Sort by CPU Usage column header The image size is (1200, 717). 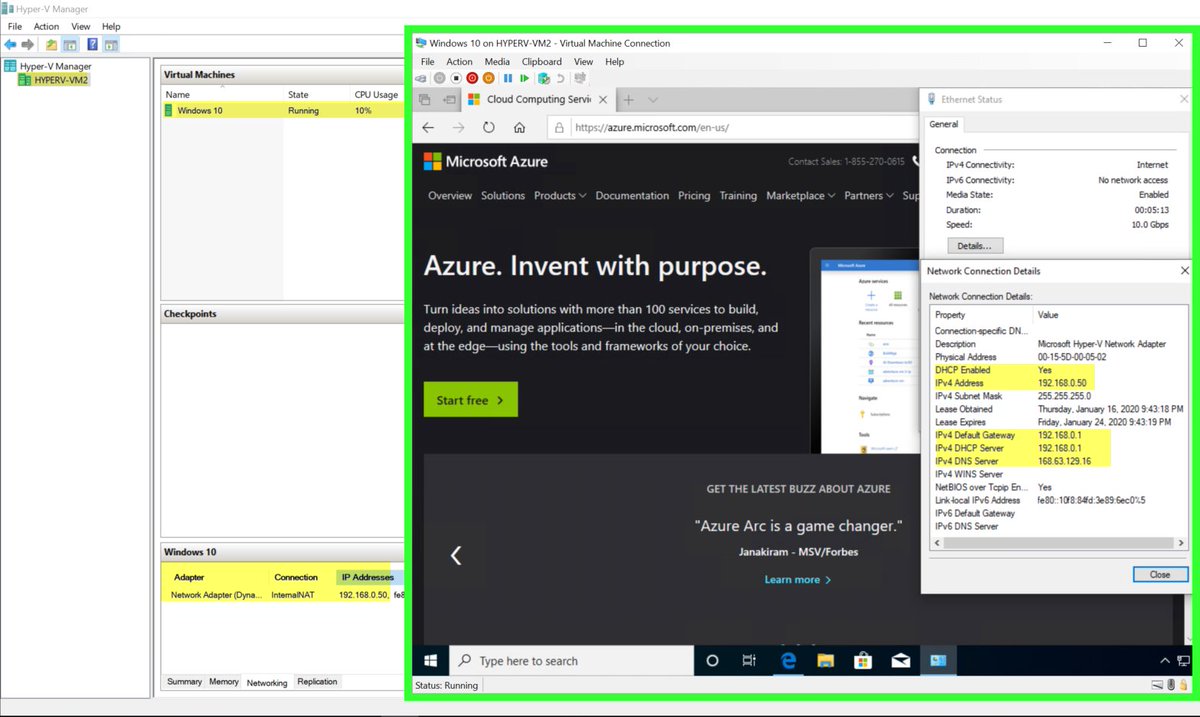click(x=377, y=95)
